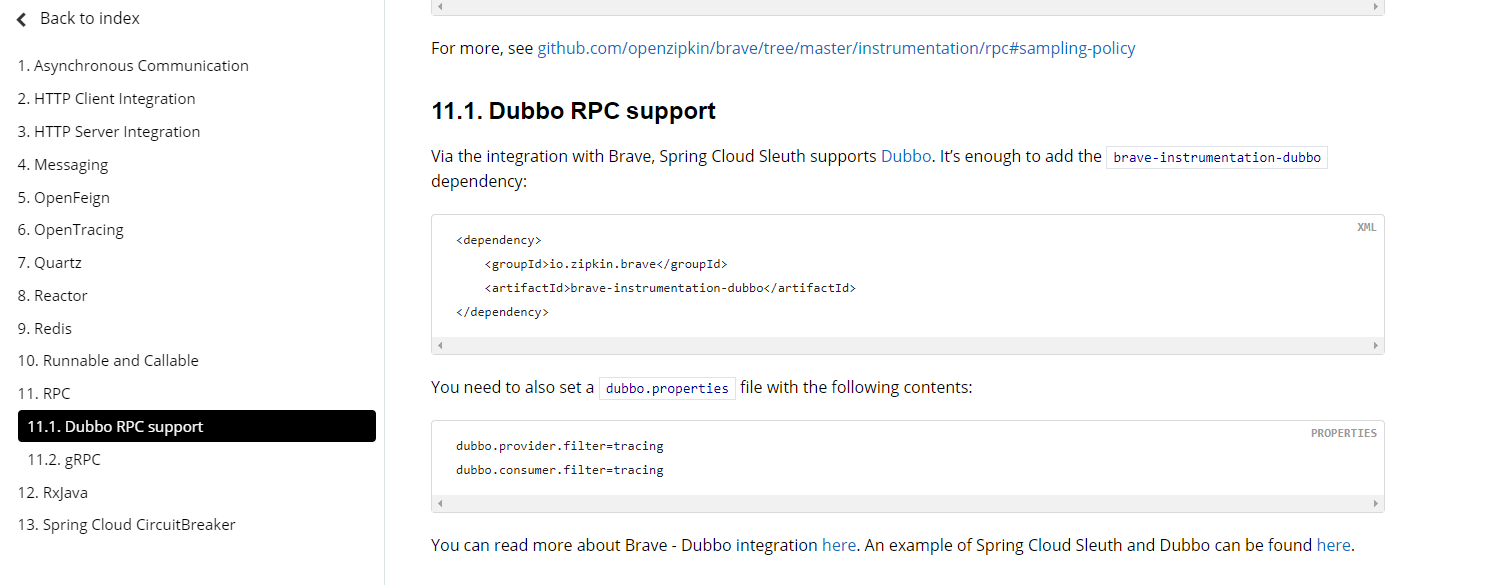Click the left arrow of the PROPERTIES code block scrollbar
This screenshot has height=585, width=1495.
click(x=438, y=503)
